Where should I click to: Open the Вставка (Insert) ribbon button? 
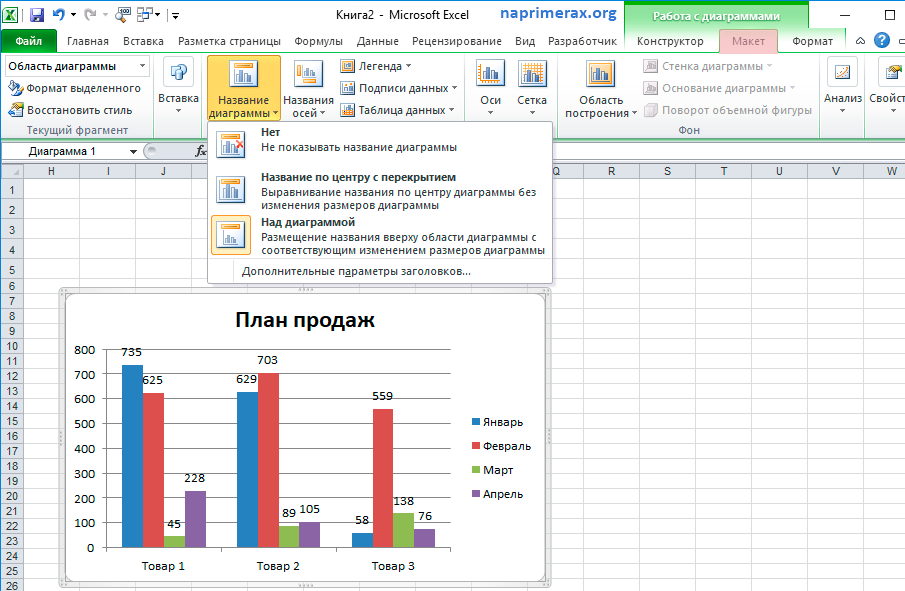coord(178,86)
